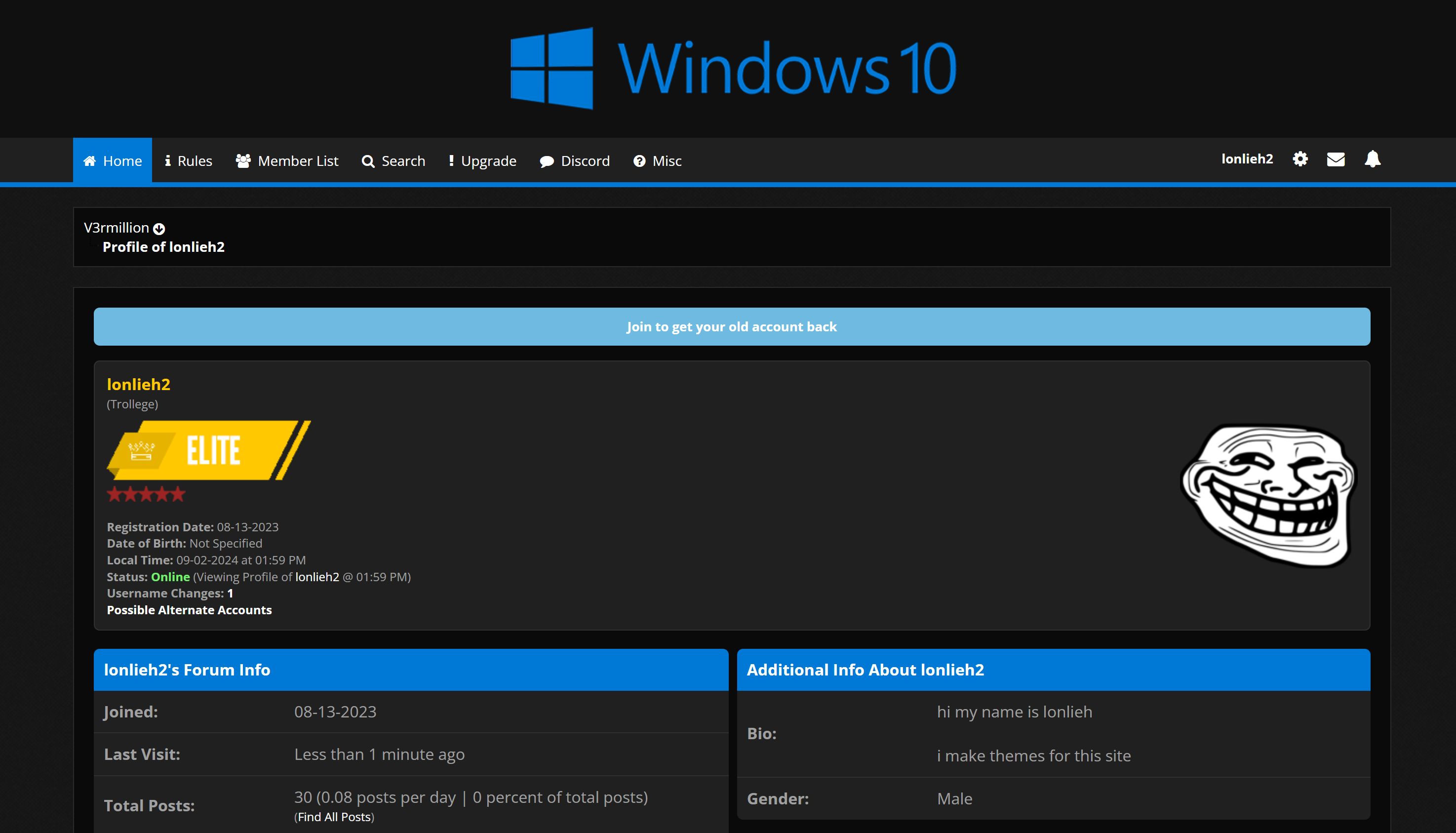Click the Windows 10 logo banner

[x=734, y=68]
